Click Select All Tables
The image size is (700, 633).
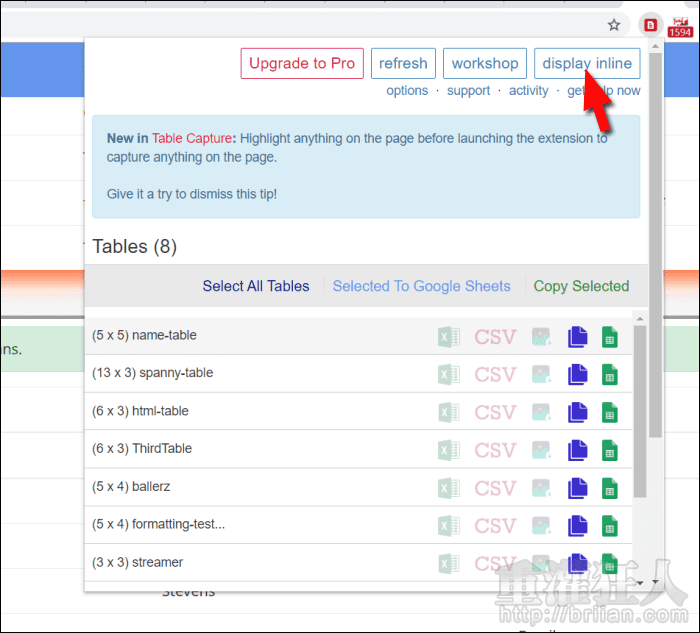coord(256,286)
